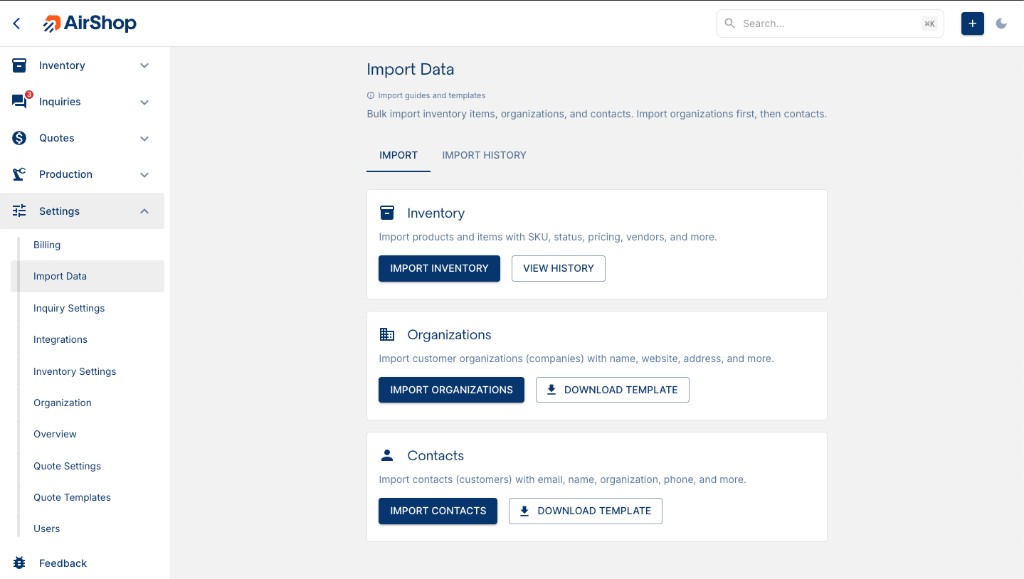Collapse the Settings section chevron
Viewport: 1024px width, 579px height.
[x=144, y=211]
